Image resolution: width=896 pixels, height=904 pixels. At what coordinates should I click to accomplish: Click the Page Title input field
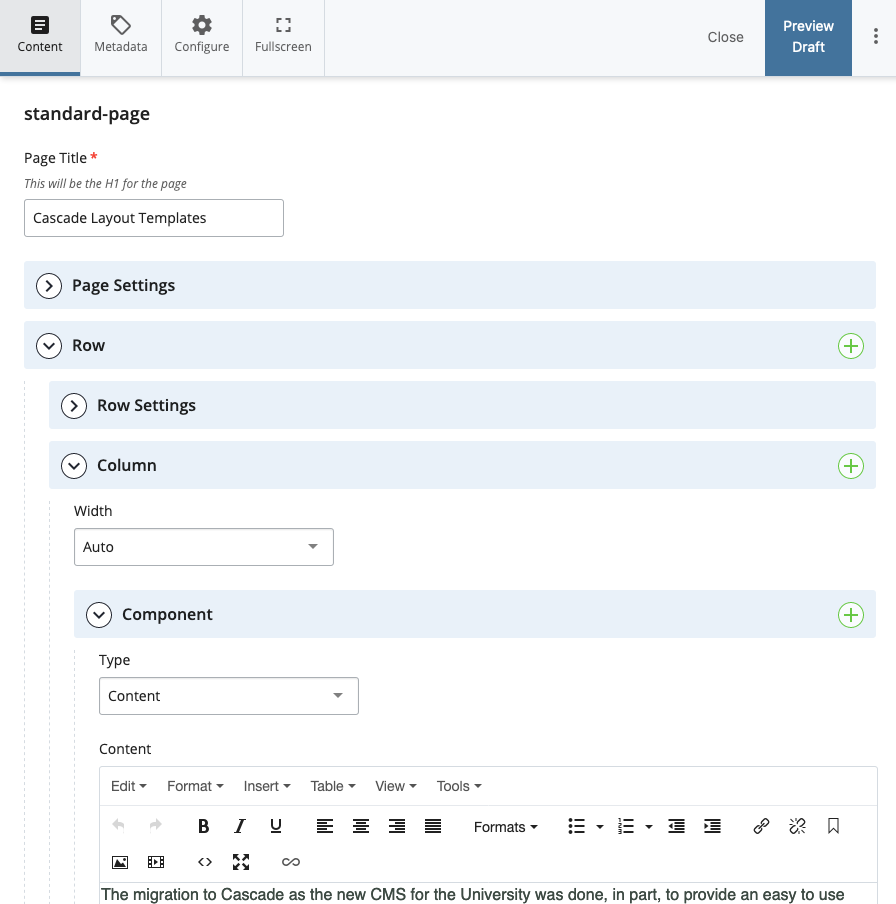pyautogui.click(x=154, y=218)
